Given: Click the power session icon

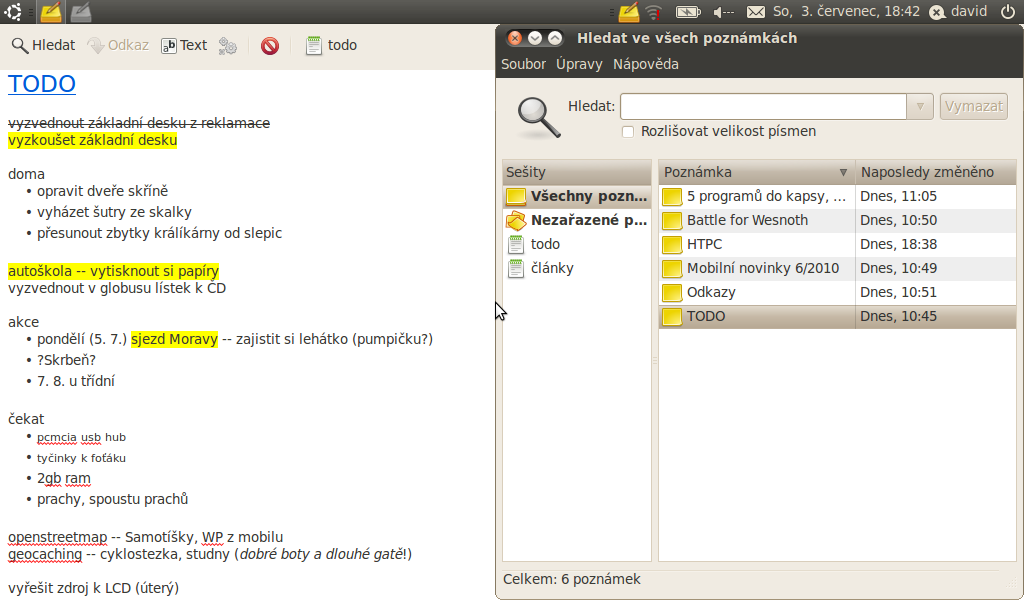Looking at the screenshot, I should pos(1008,12).
